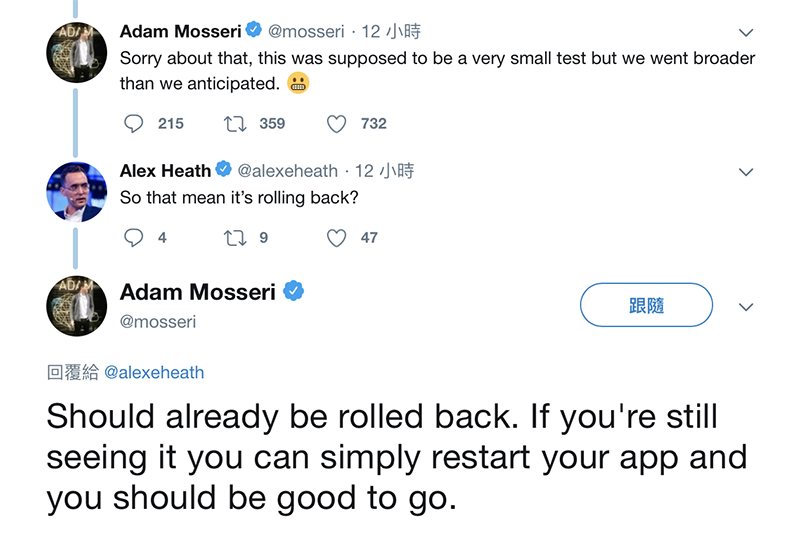The height and width of the screenshot is (533, 800).
Task: Retweet Alex Heath's tweet
Action: 236,238
